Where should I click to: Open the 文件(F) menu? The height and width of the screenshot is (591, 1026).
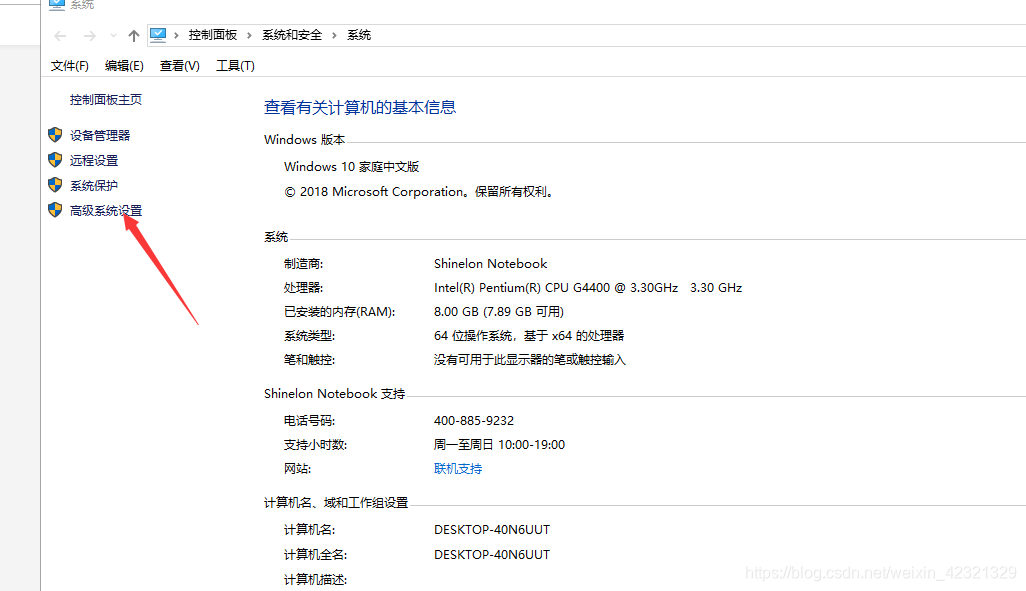(69, 65)
